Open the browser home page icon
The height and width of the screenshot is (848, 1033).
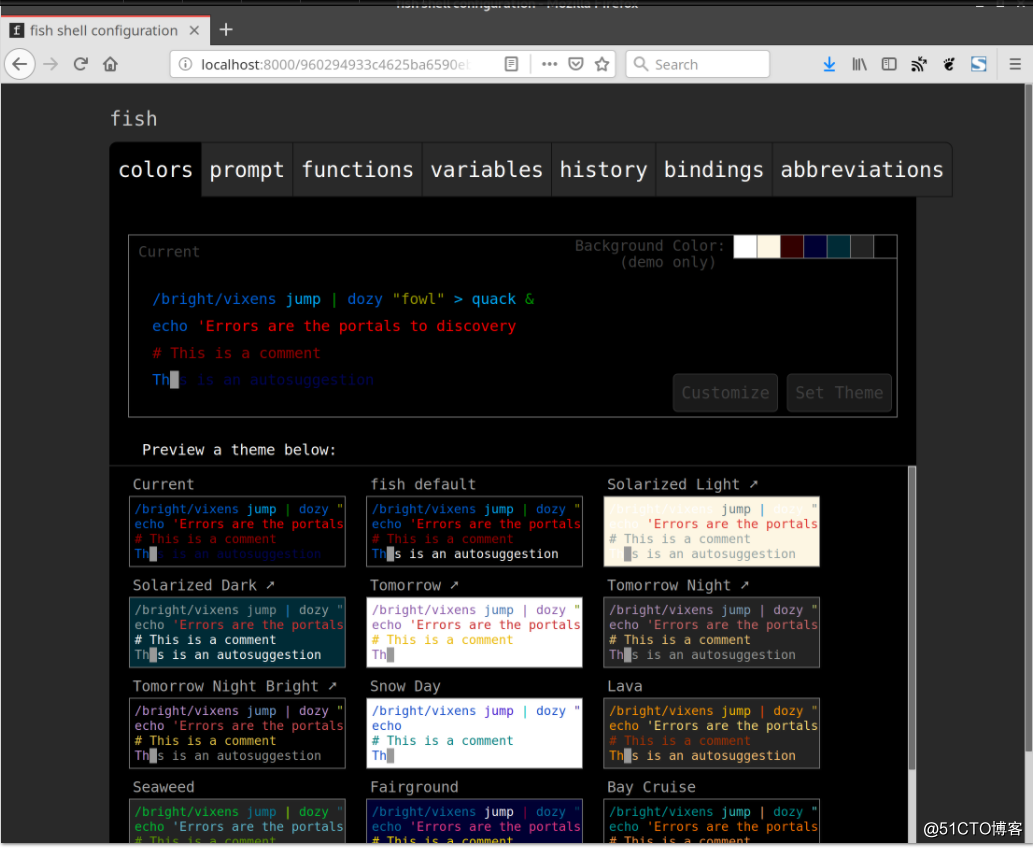click(x=110, y=64)
